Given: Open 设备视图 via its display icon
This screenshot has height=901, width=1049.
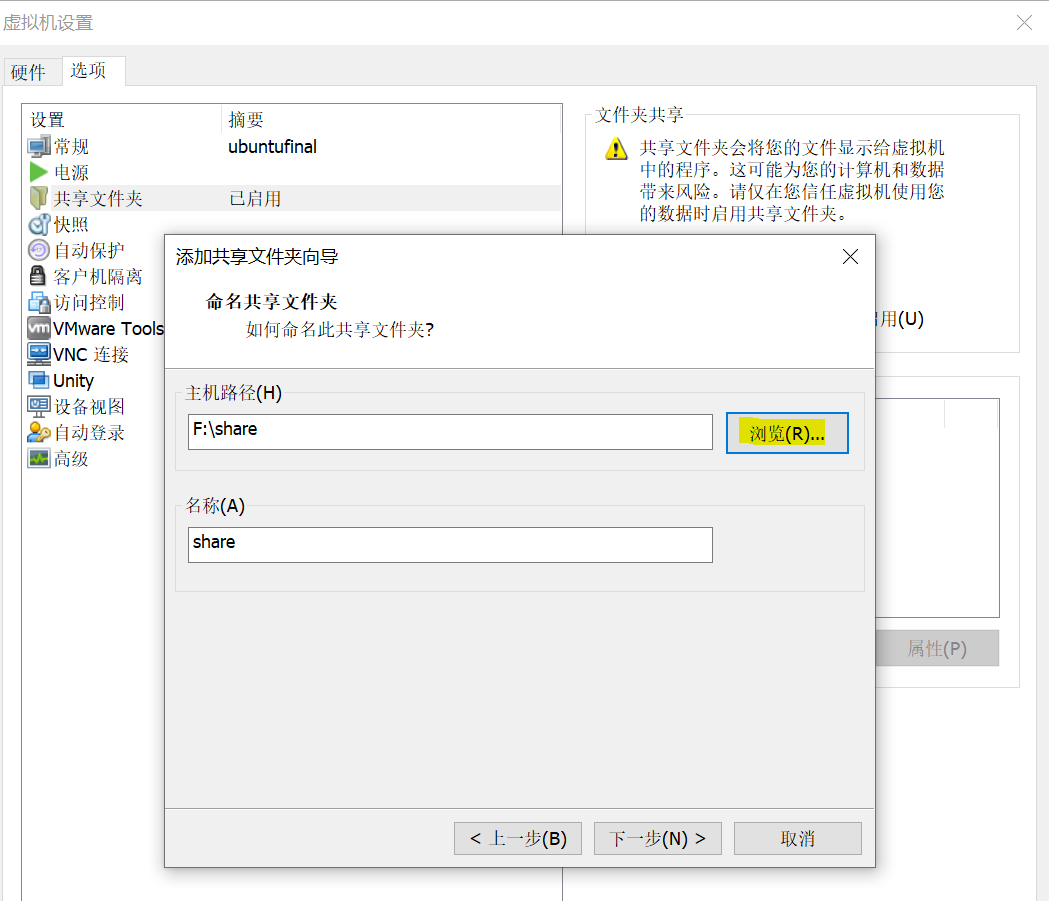Looking at the screenshot, I should click(40, 406).
